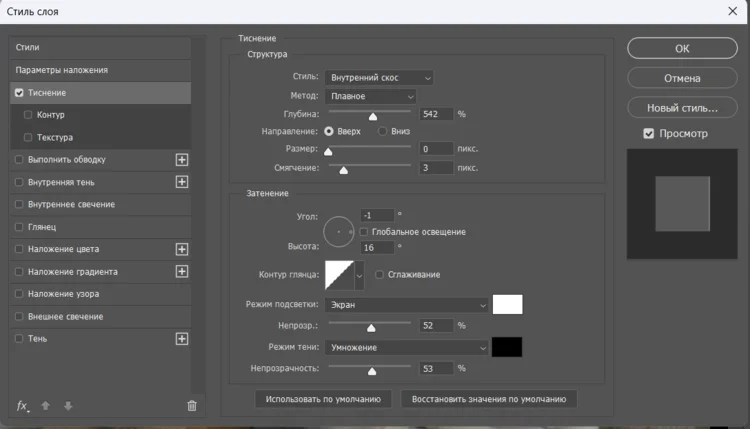The width and height of the screenshot is (750, 429).
Task: Toggle Сглаживание checkbox
Action: (379, 275)
